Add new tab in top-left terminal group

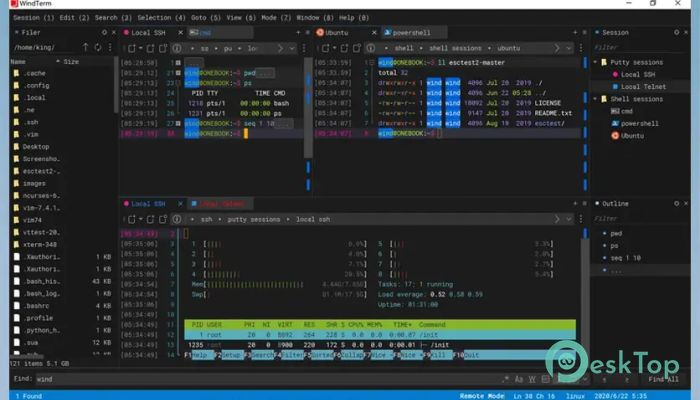tap(298, 33)
